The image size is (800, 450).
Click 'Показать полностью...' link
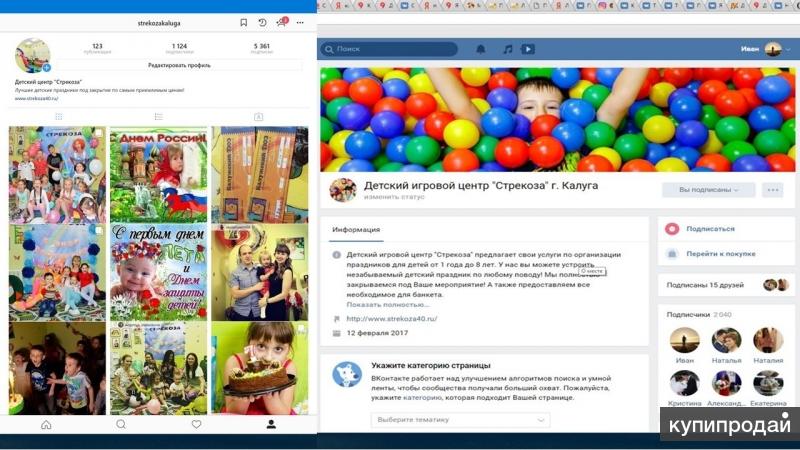[388, 305]
